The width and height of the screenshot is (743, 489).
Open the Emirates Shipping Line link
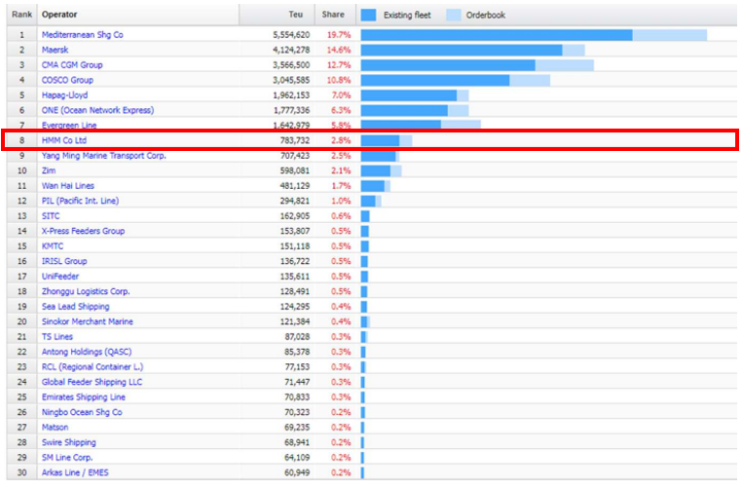tap(83, 397)
